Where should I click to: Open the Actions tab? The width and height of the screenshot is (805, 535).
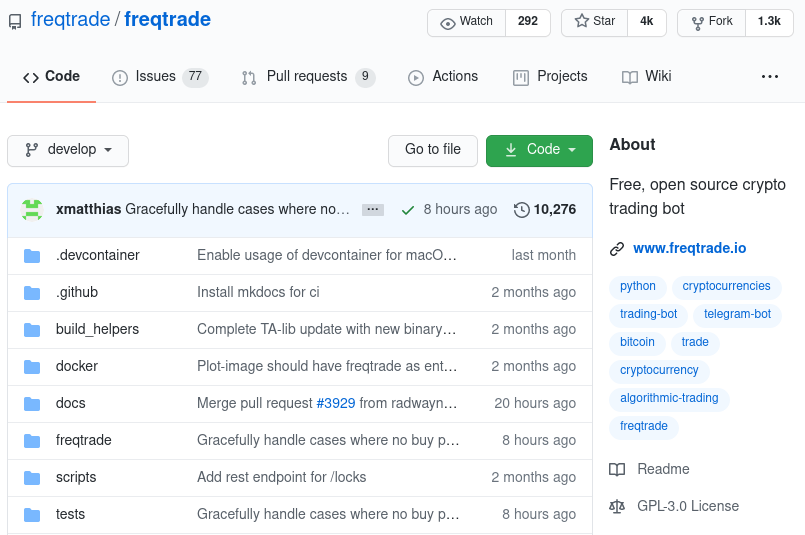point(443,77)
